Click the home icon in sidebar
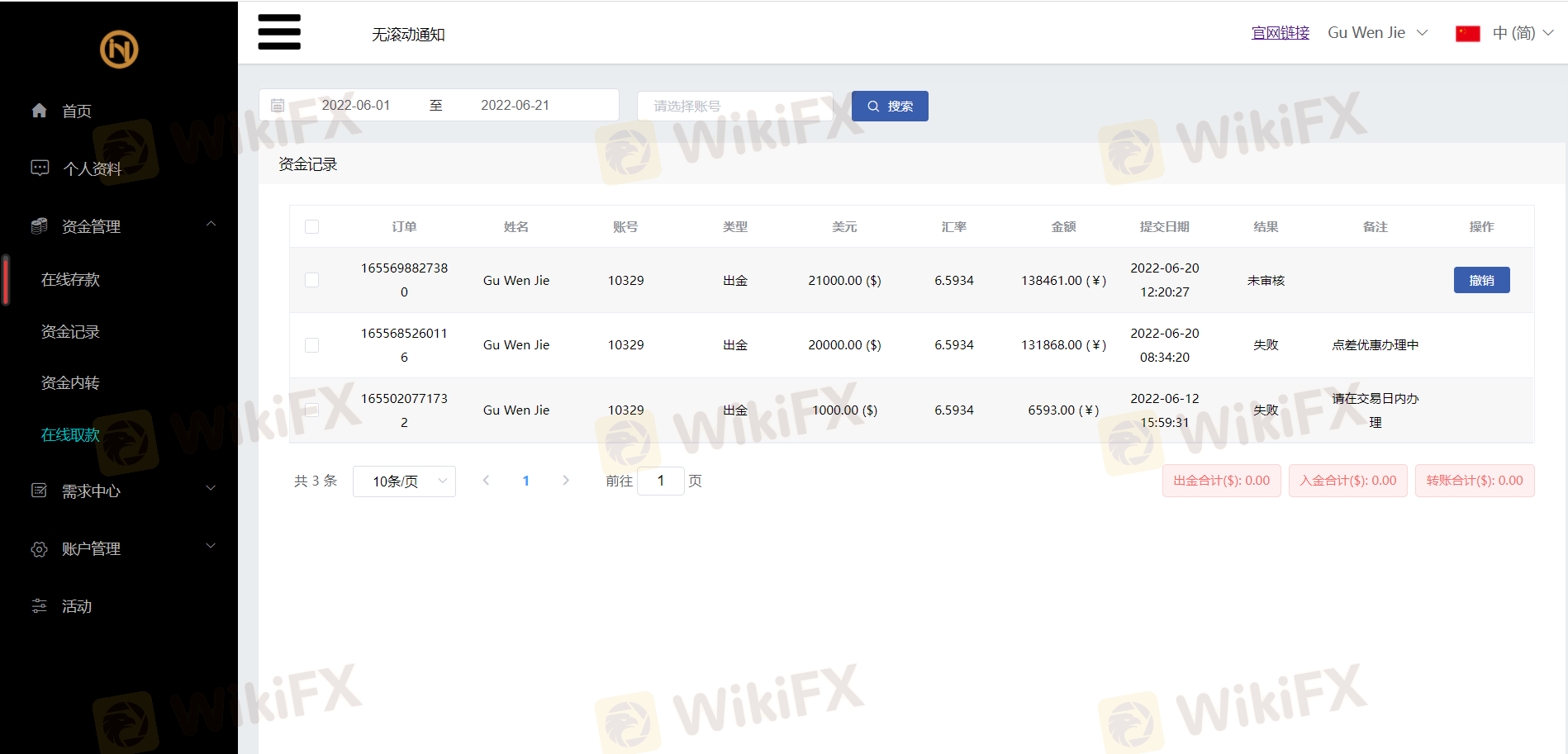1568x754 pixels. click(39, 111)
